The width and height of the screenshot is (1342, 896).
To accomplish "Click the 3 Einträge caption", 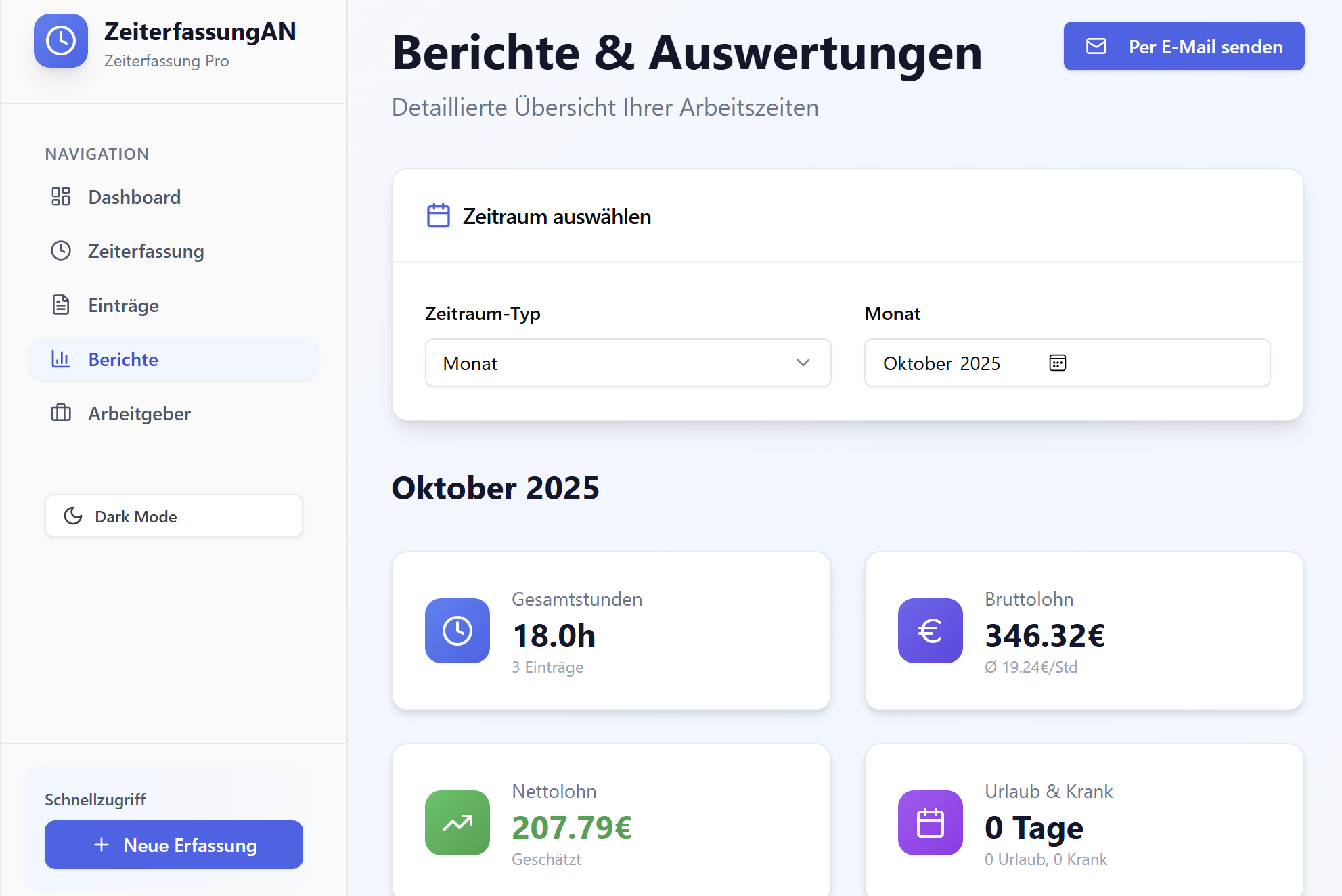I will pos(547,667).
